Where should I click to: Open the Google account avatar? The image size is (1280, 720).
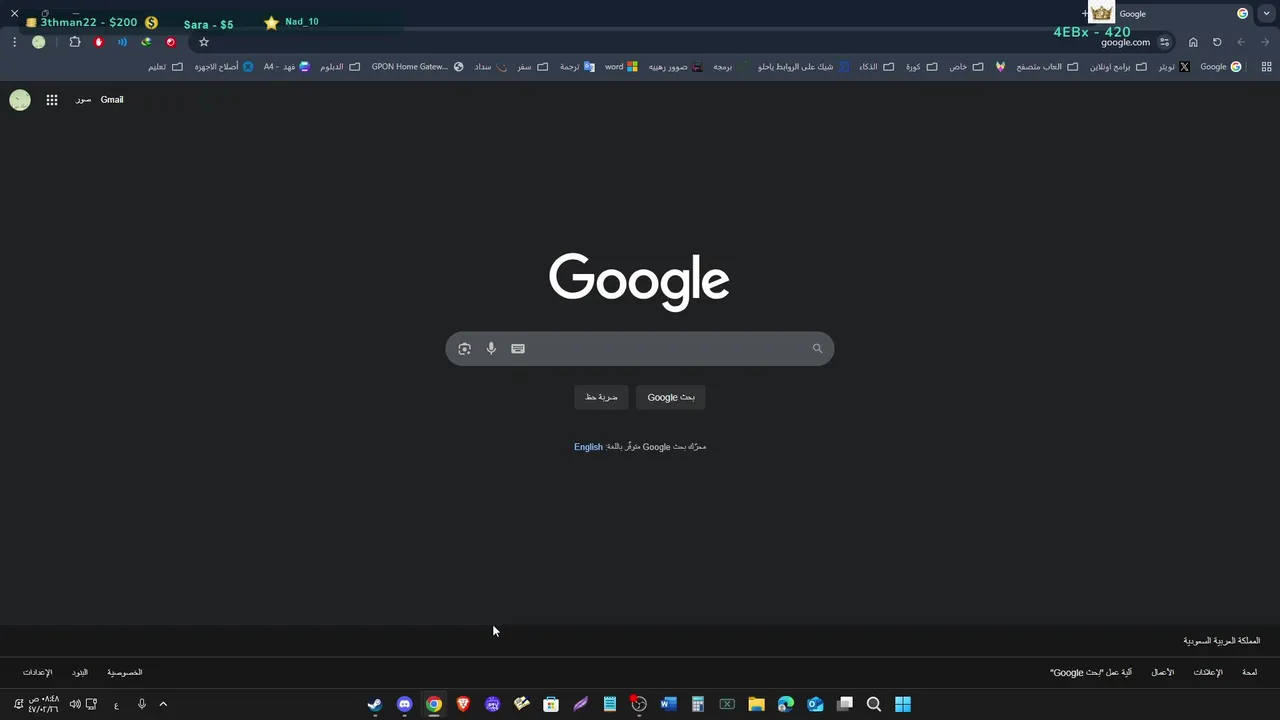tap(20, 100)
